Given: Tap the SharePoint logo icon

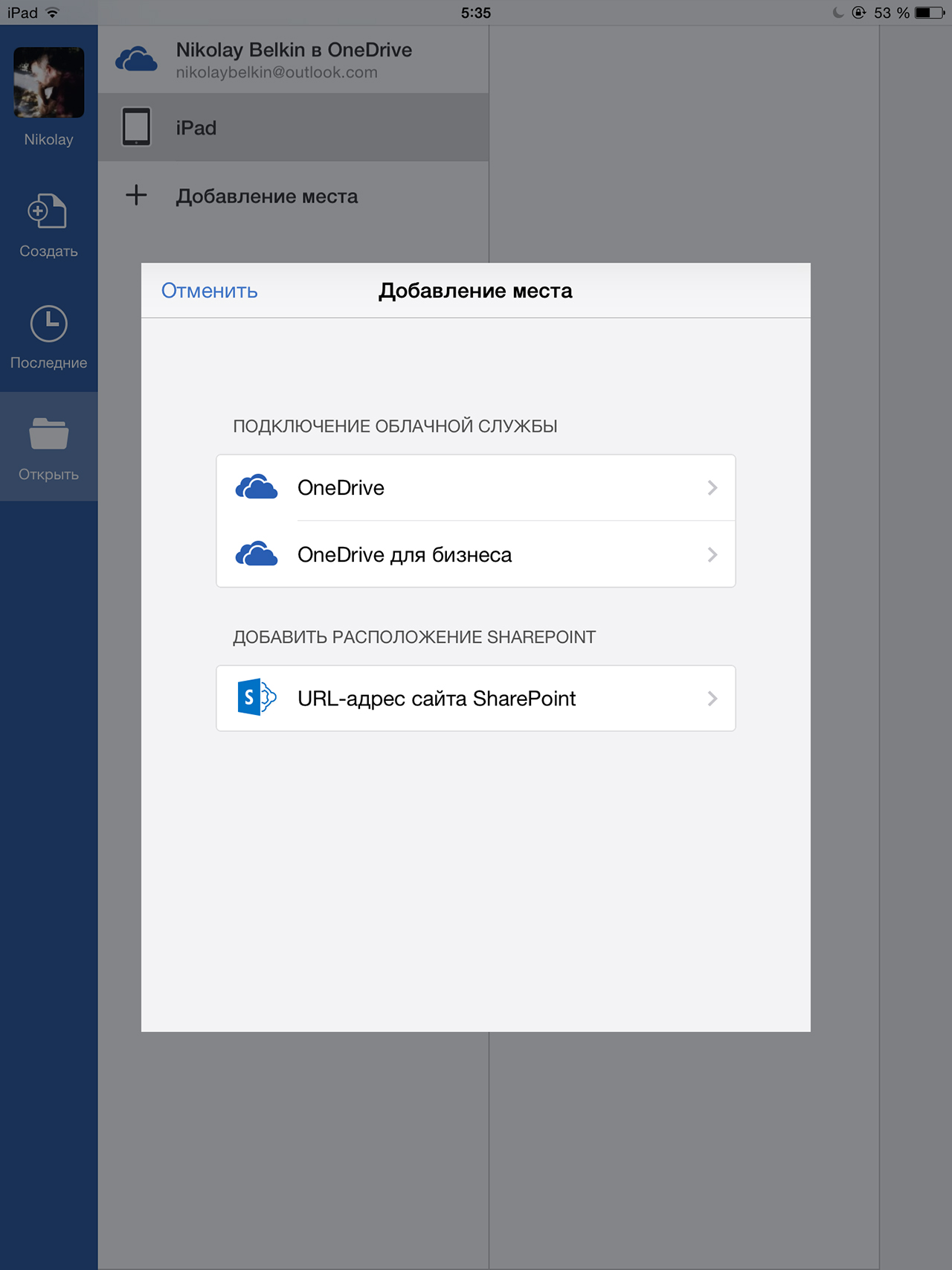Looking at the screenshot, I should (257, 698).
